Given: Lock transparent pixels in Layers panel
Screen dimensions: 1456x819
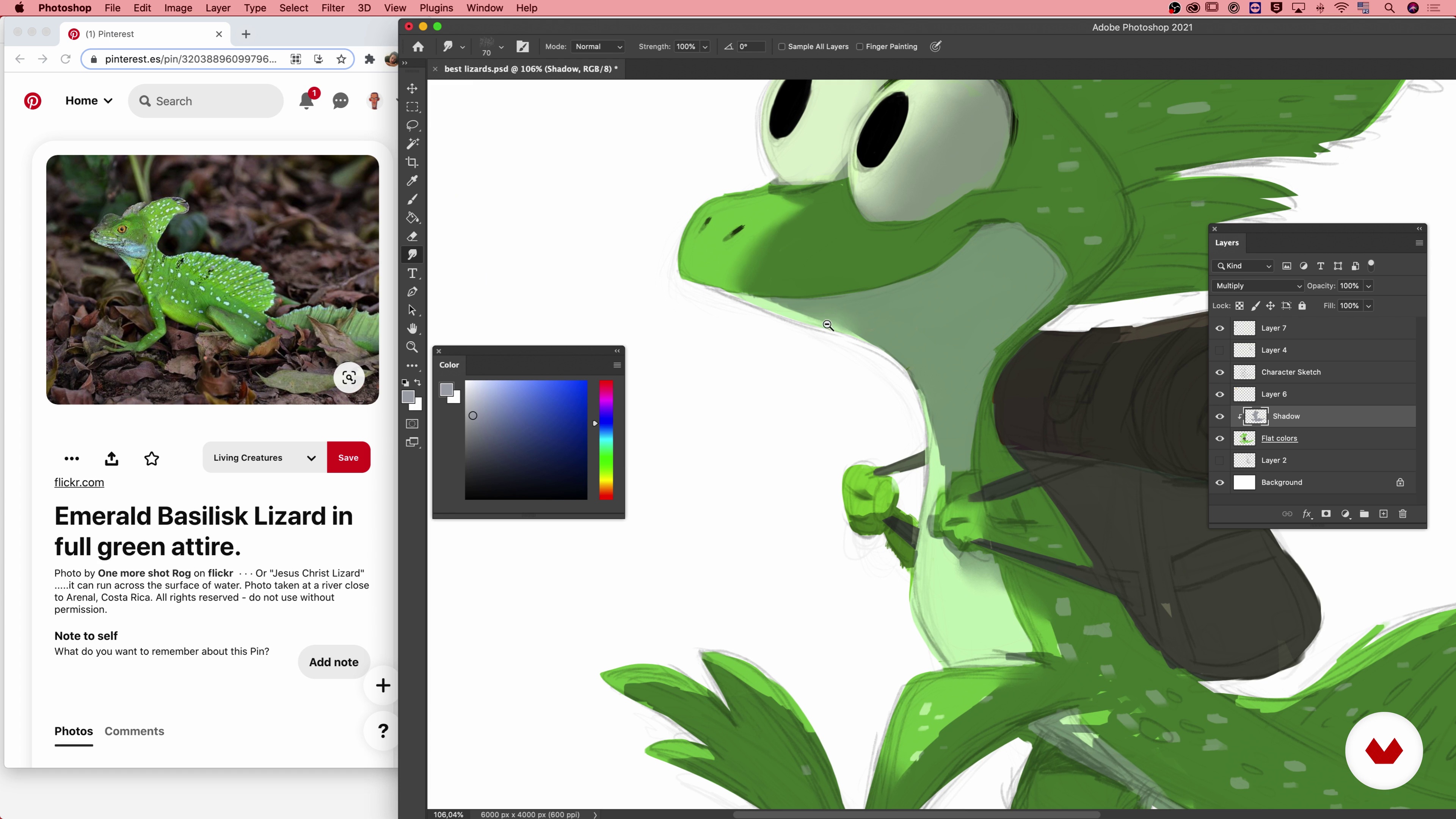Looking at the screenshot, I should tap(1239, 306).
